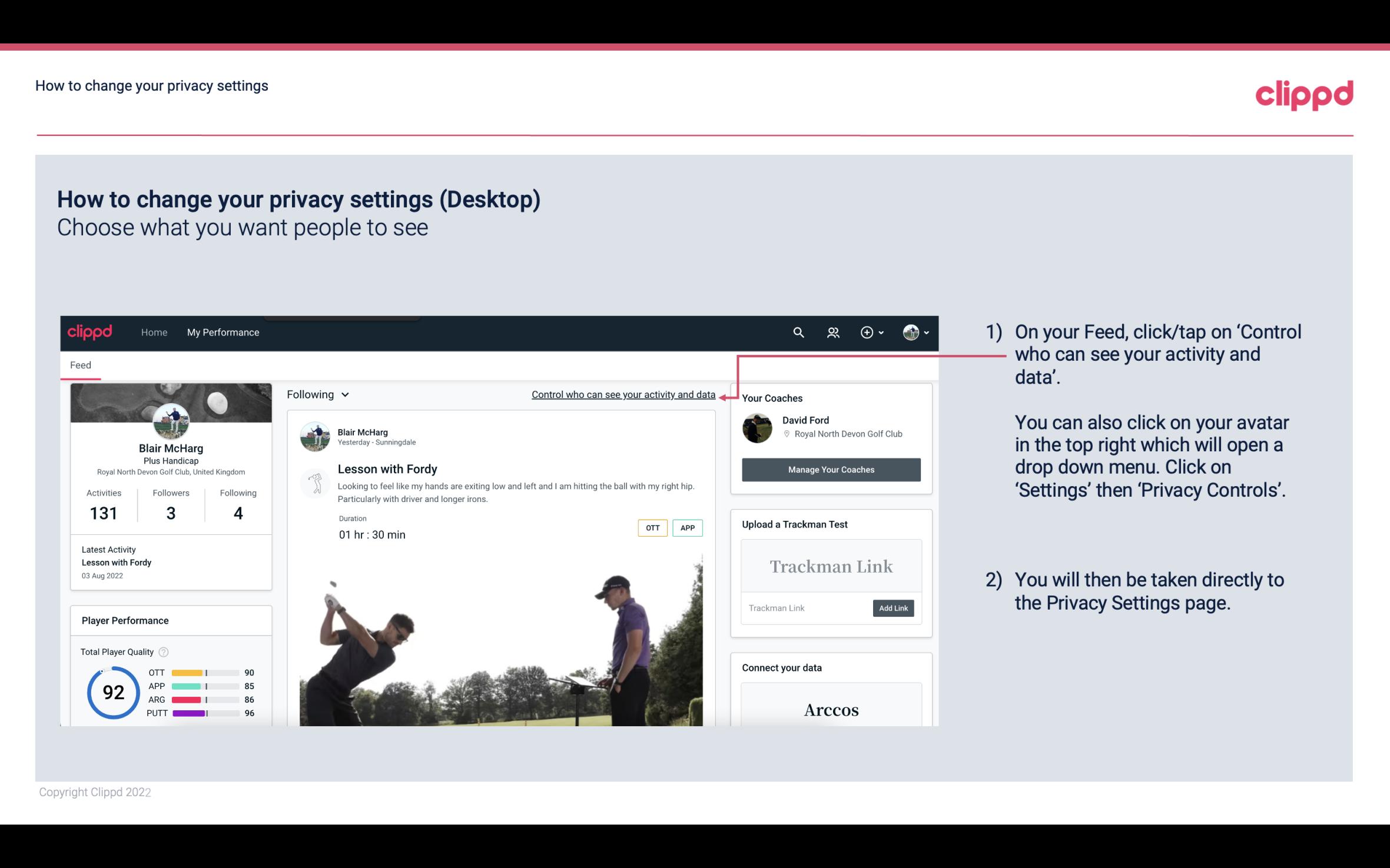The width and height of the screenshot is (1390, 868).
Task: Expand the Following dropdown on profile
Action: pos(316,394)
